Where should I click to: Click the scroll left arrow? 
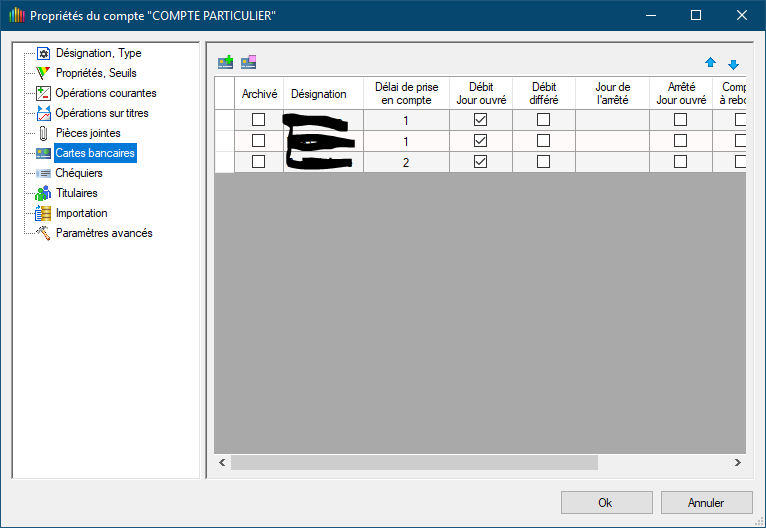(222, 463)
